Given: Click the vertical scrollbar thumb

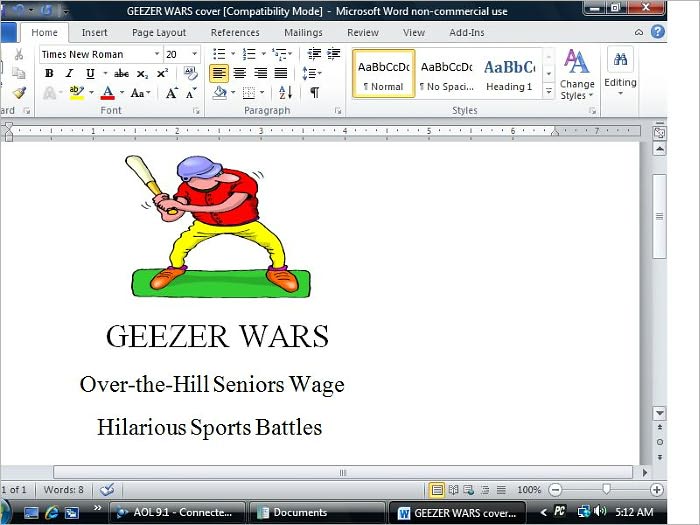Looking at the screenshot, I should 659,217.
